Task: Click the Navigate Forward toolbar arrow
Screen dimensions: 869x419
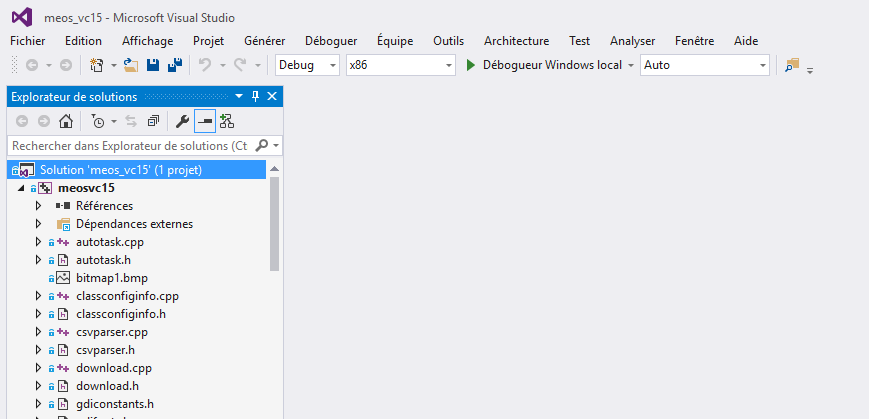Action: click(65, 65)
